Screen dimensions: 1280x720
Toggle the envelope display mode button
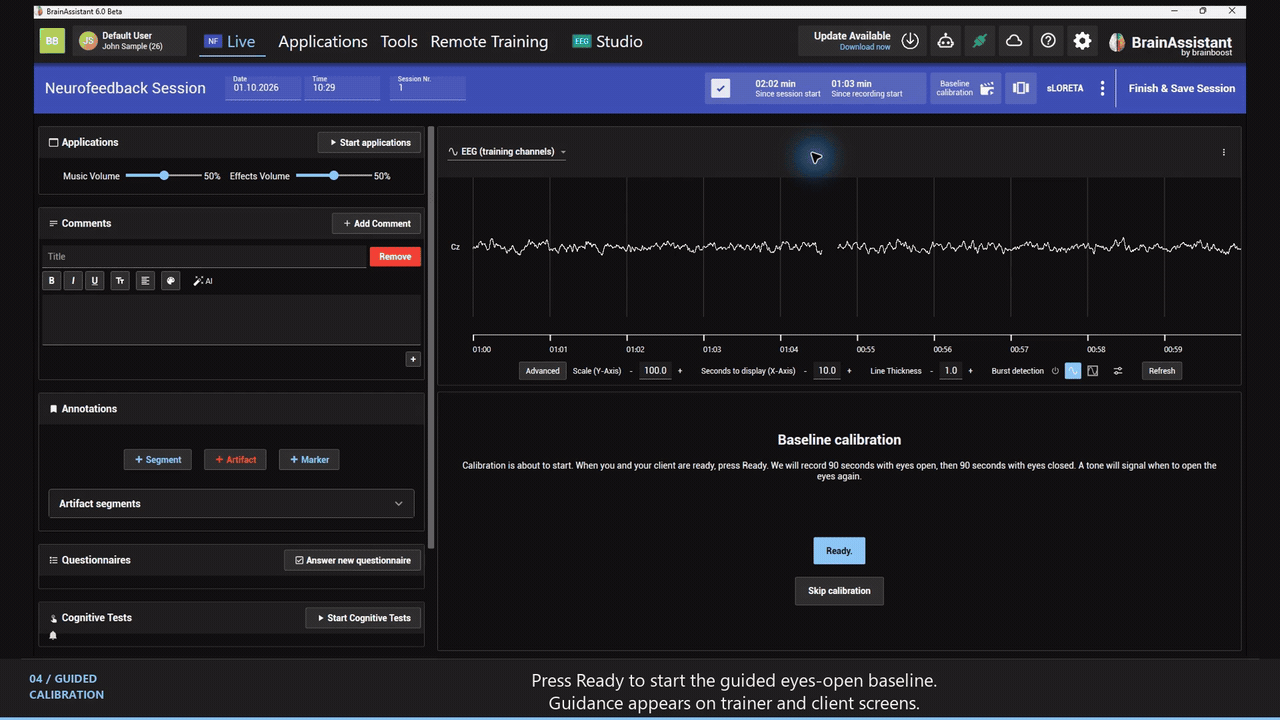pyautogui.click(x=1093, y=371)
